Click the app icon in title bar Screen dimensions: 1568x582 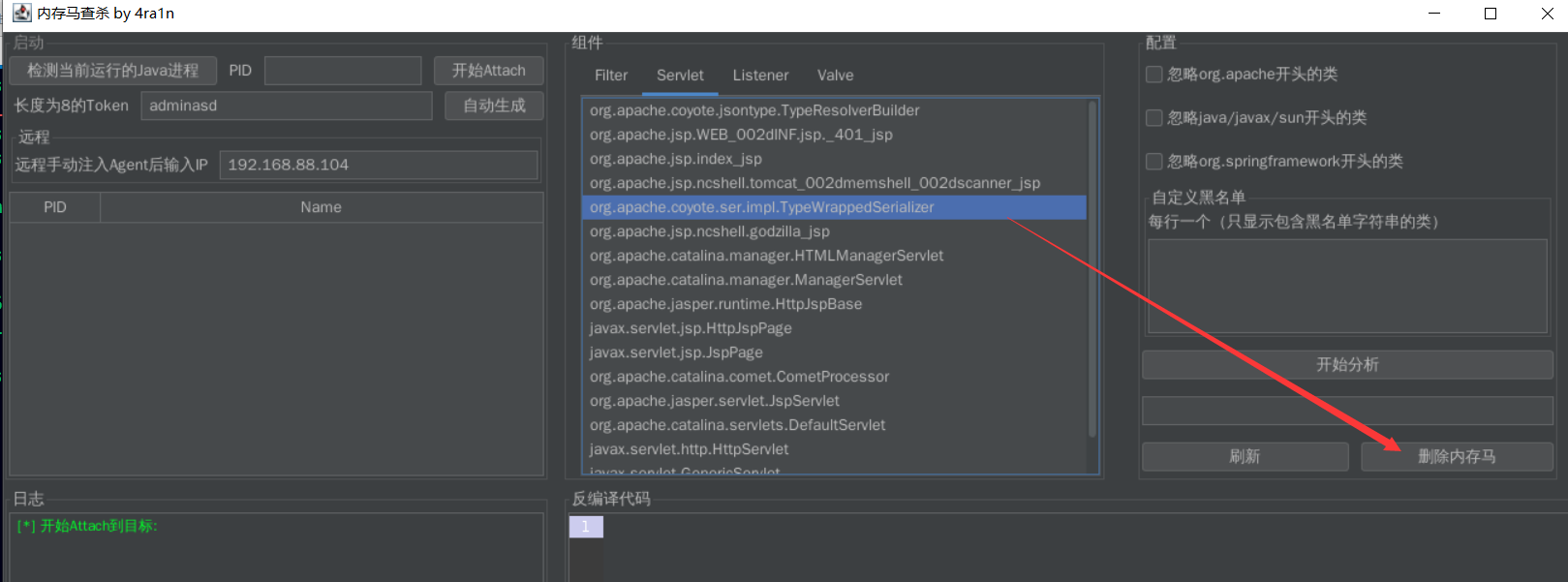21,14
